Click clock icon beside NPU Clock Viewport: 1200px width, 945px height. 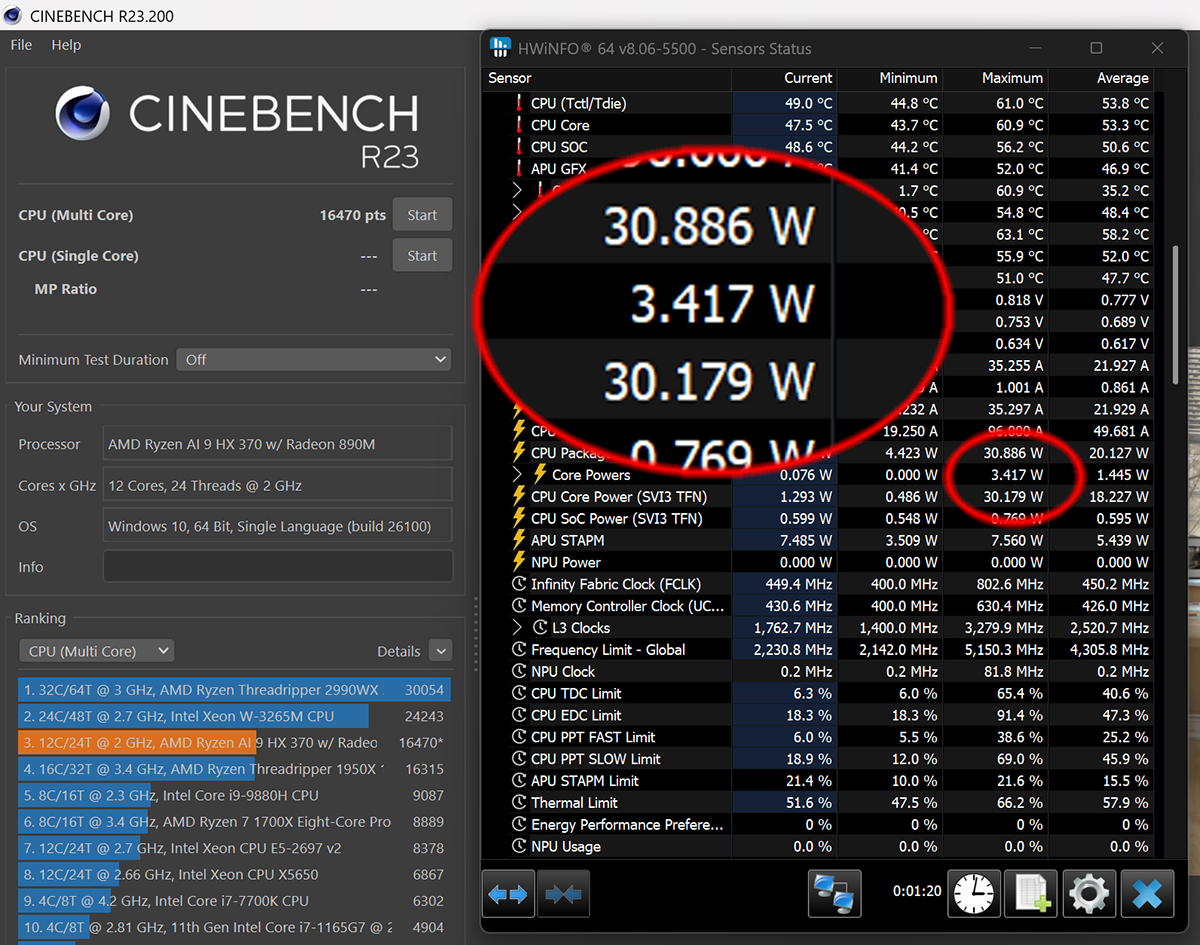click(x=519, y=671)
